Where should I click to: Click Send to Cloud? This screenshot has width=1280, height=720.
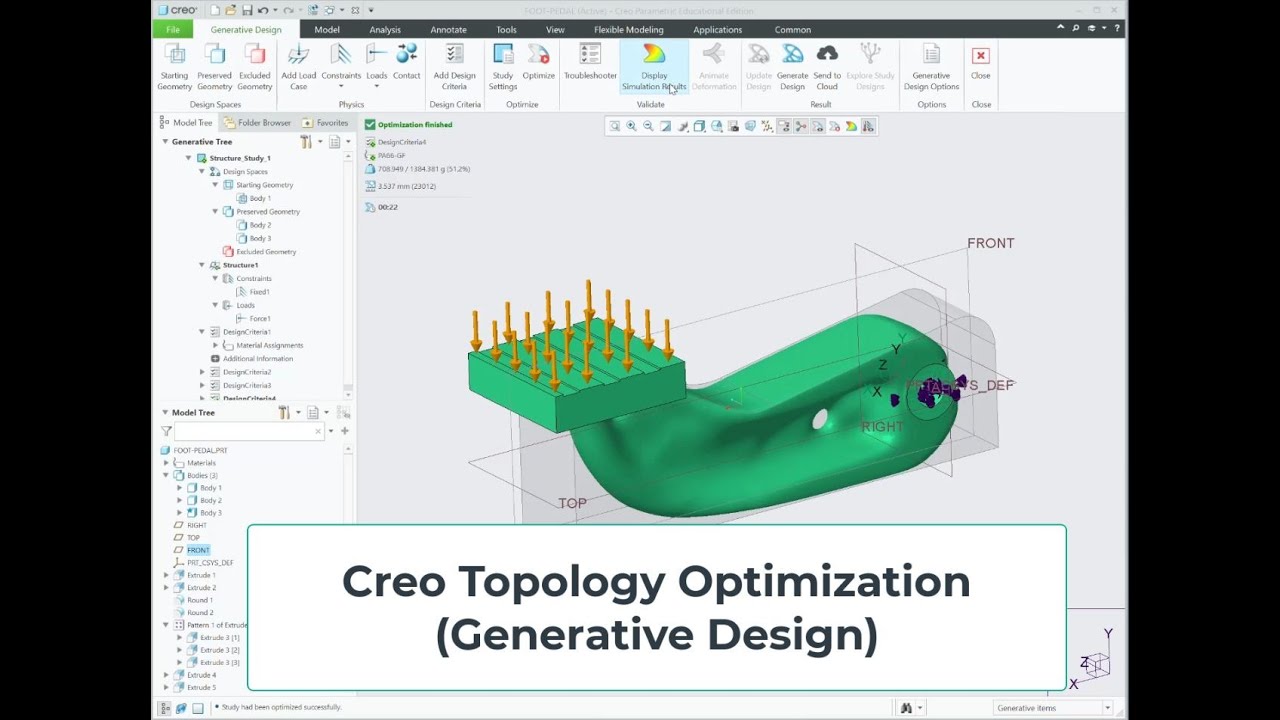click(x=827, y=67)
